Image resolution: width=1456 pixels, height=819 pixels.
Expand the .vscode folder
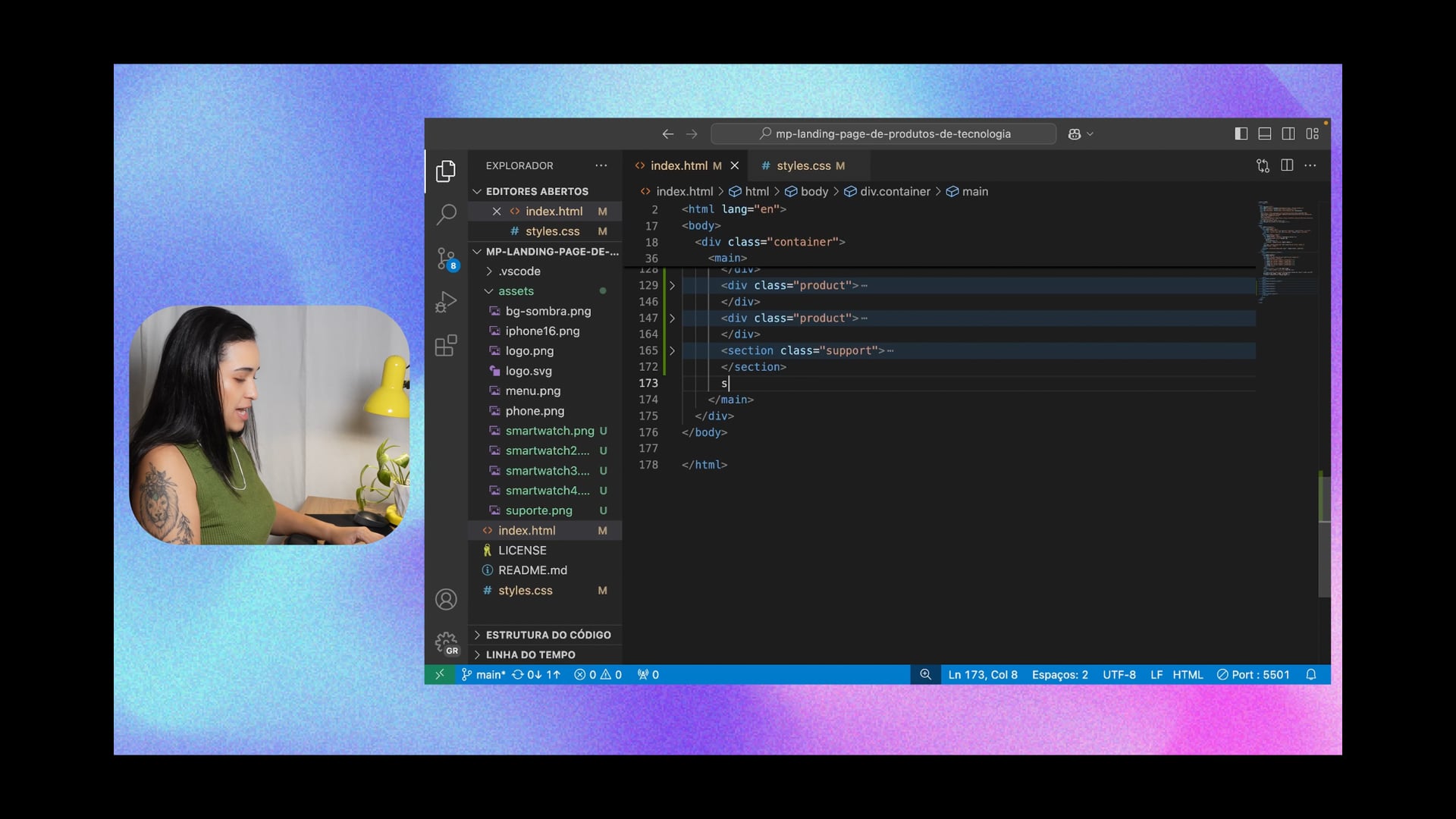pos(519,271)
